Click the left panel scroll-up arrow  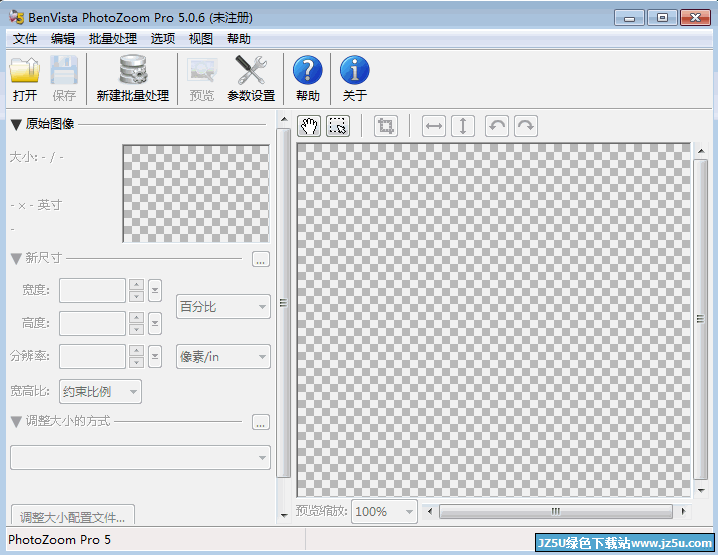point(283,119)
